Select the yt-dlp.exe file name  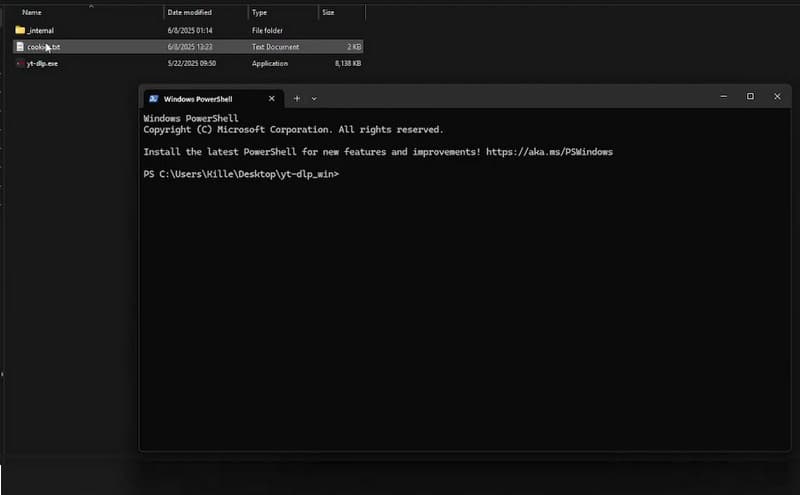42,63
